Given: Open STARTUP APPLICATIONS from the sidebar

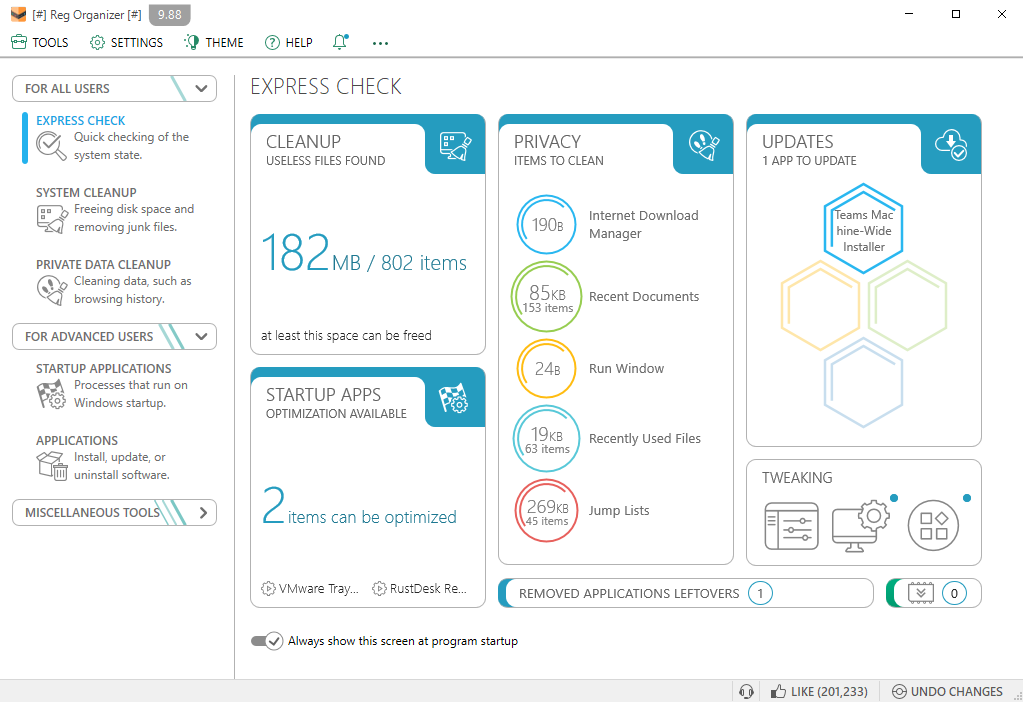Looking at the screenshot, I should [x=103, y=369].
